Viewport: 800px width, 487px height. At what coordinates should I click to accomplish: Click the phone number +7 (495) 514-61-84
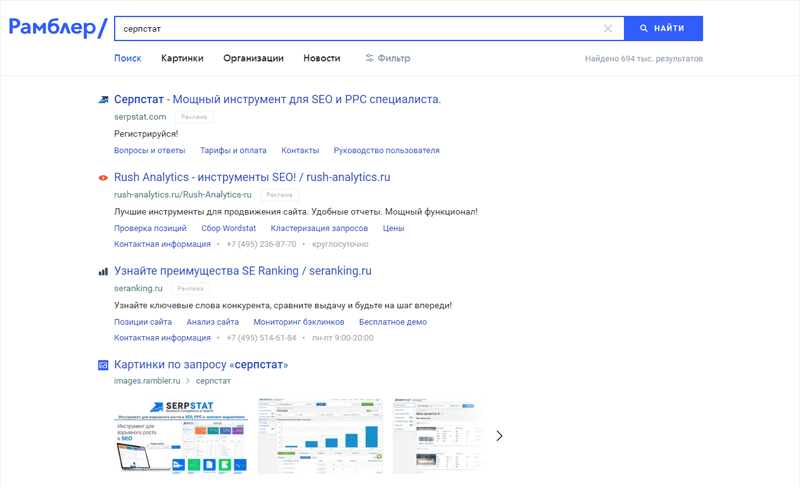coord(261,338)
